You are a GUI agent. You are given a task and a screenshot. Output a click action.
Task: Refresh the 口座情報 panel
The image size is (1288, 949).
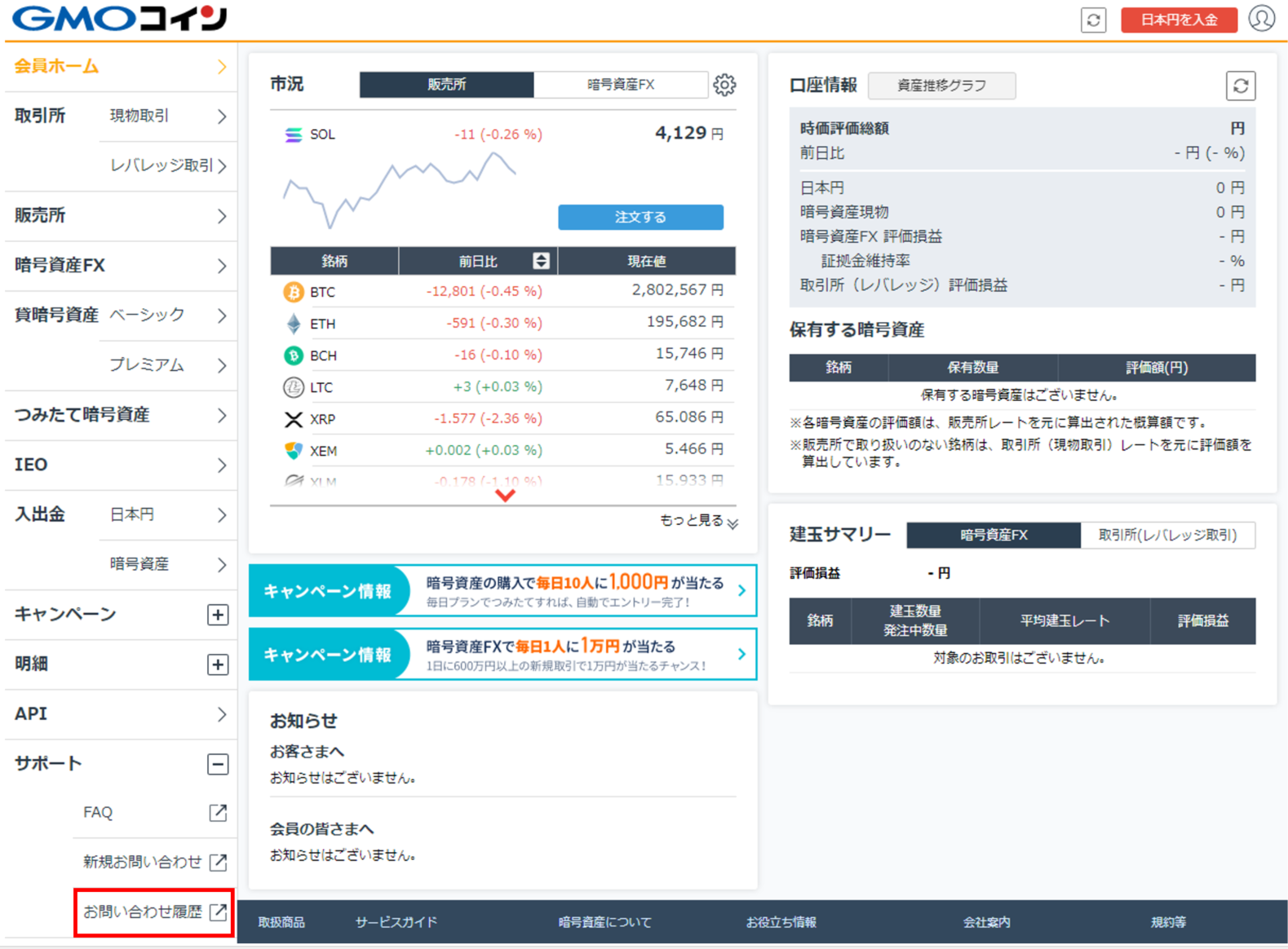1240,86
